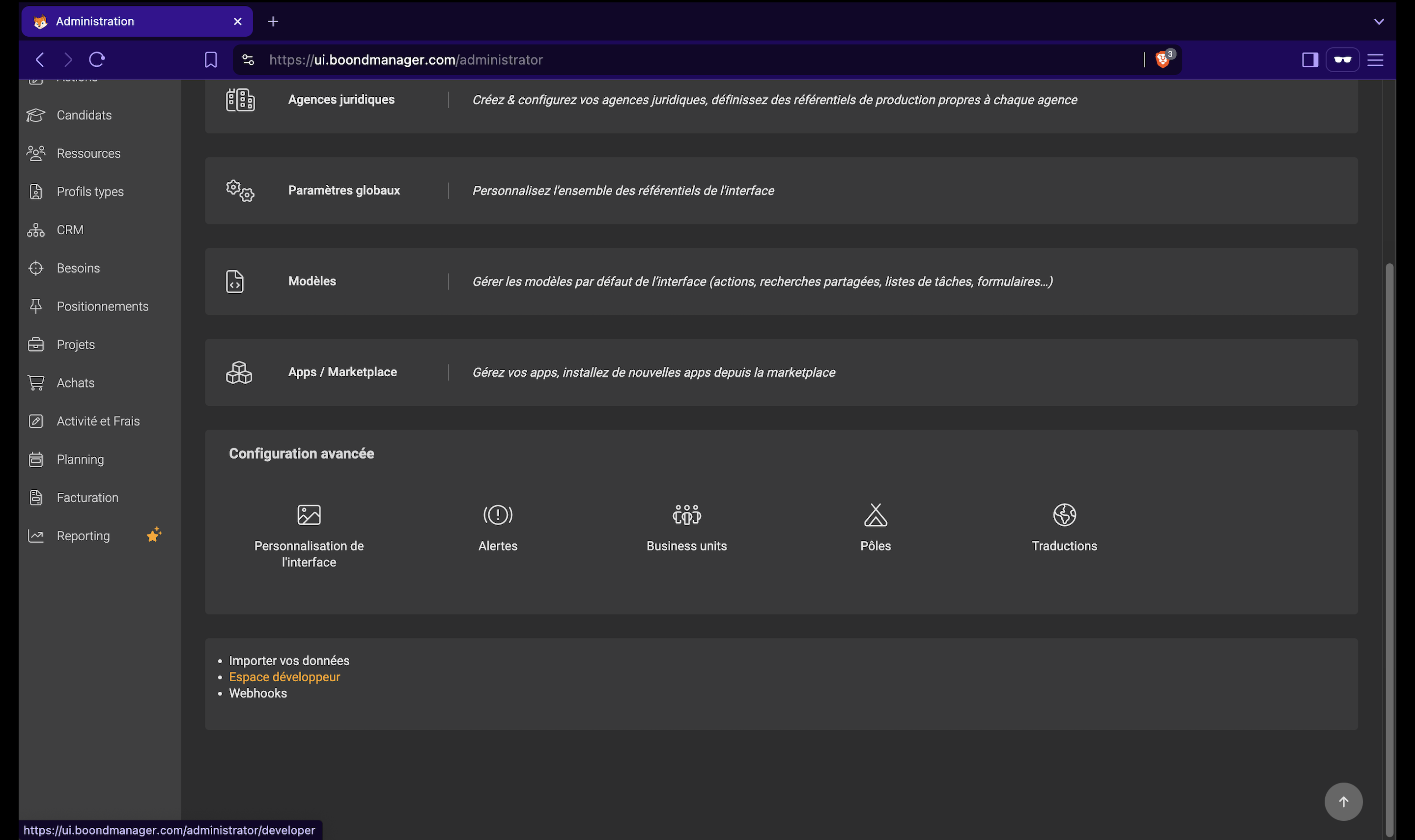Click the Modèles code file icon

click(x=235, y=281)
